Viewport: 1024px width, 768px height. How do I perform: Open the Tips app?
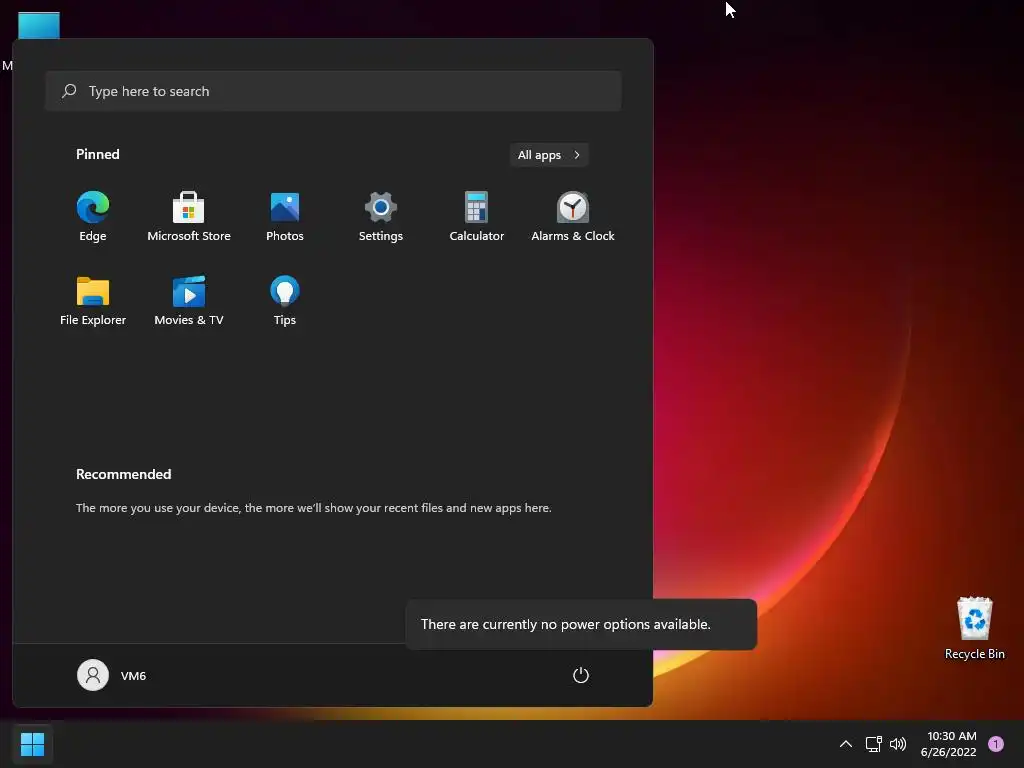(x=285, y=300)
